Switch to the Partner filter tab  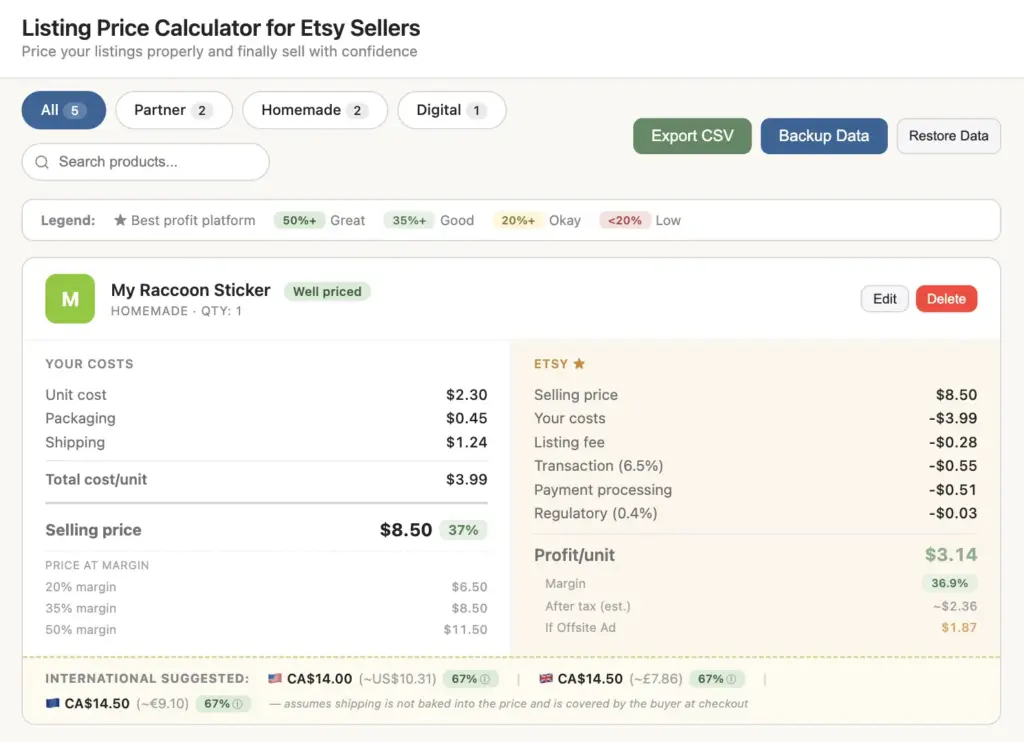[174, 110]
